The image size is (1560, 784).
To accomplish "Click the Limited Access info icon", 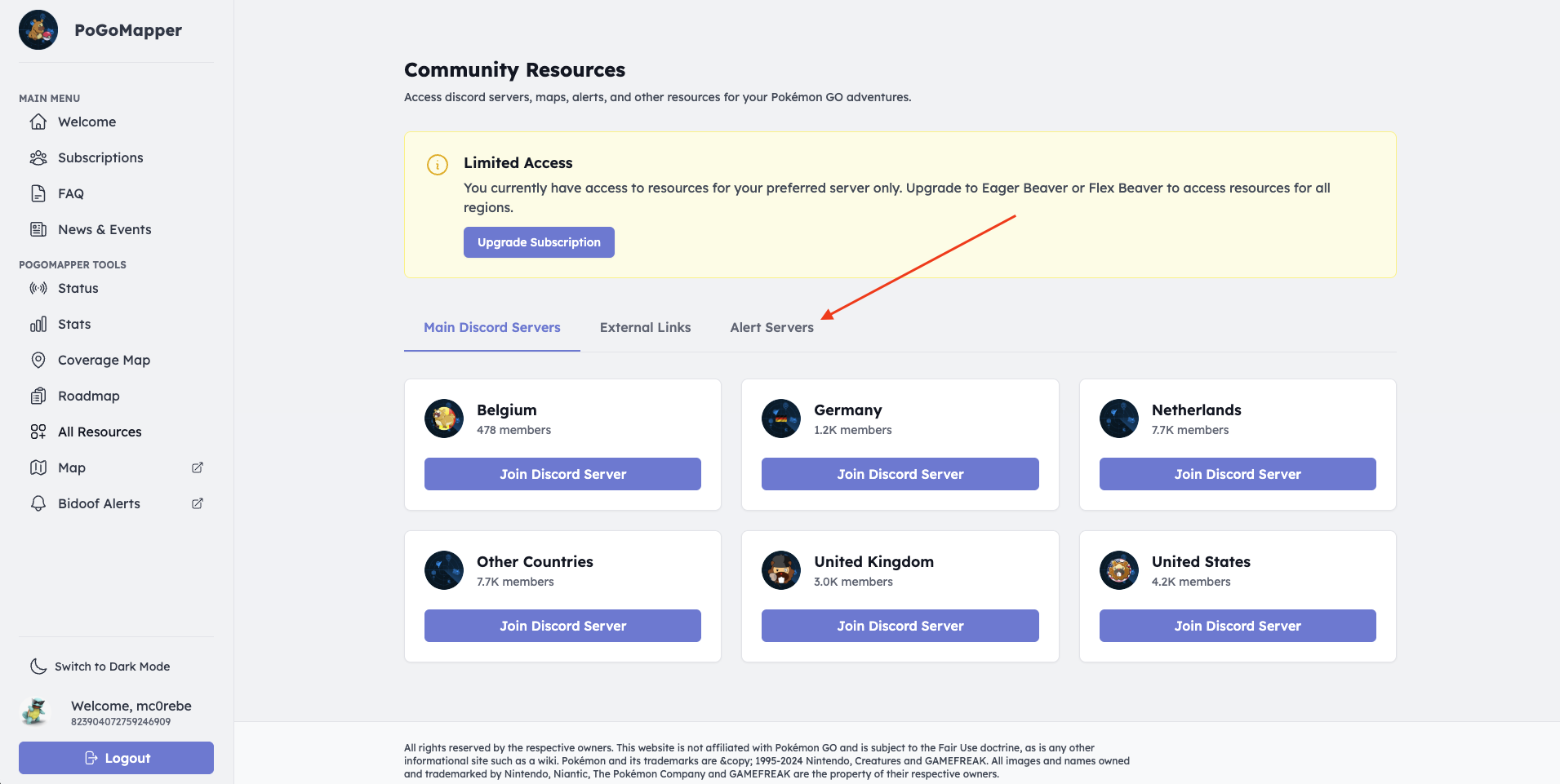I will (x=438, y=165).
